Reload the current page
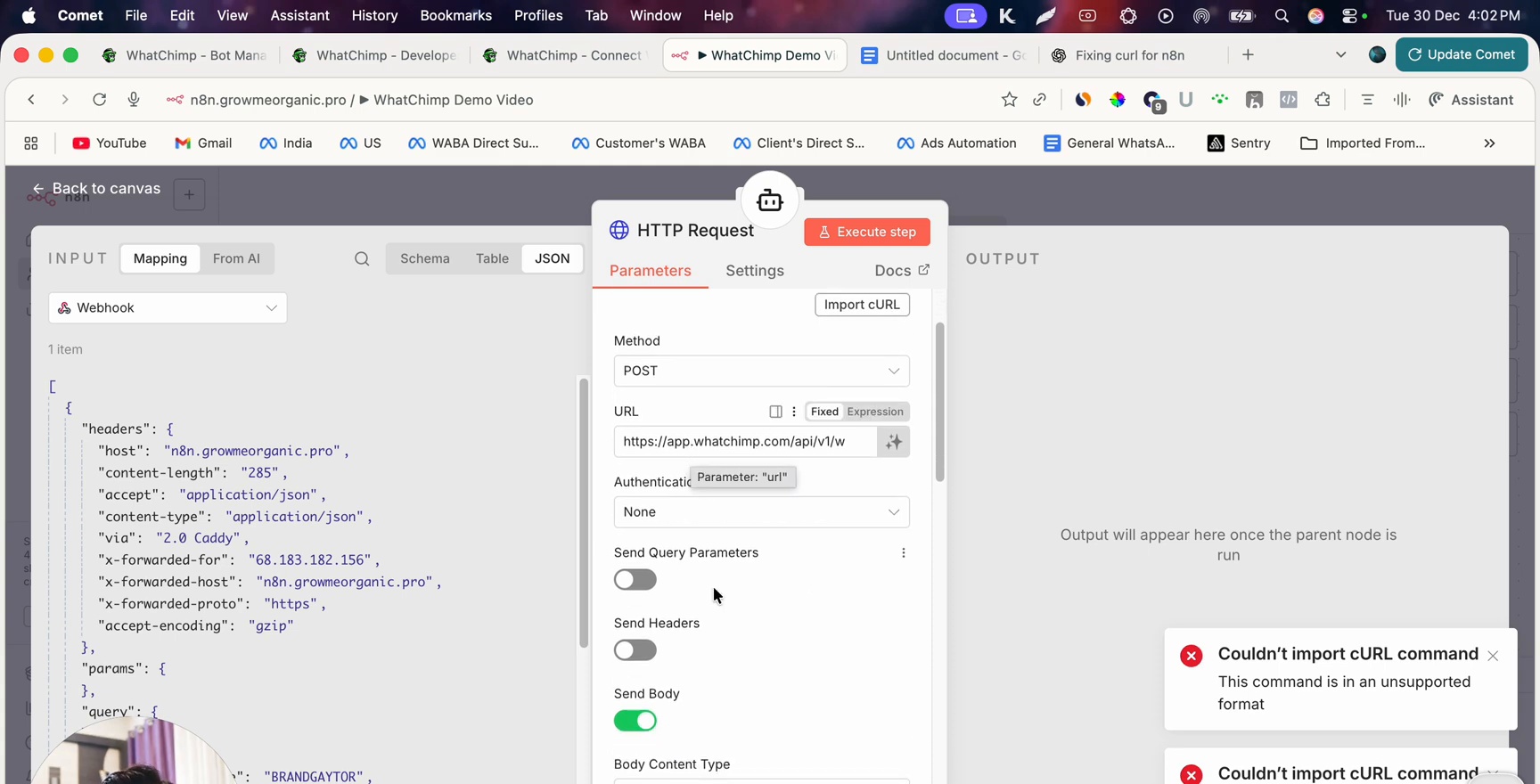Viewport: 1540px width, 784px height. tap(99, 100)
